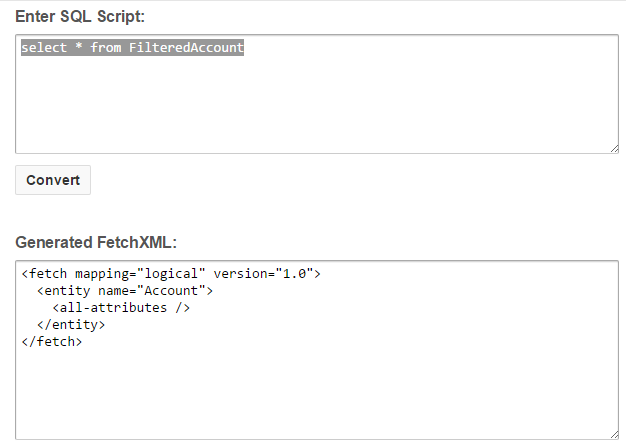Click the SQL textarea resize handle
Screen dimensions: 626x446
pyautogui.click(x=613, y=148)
